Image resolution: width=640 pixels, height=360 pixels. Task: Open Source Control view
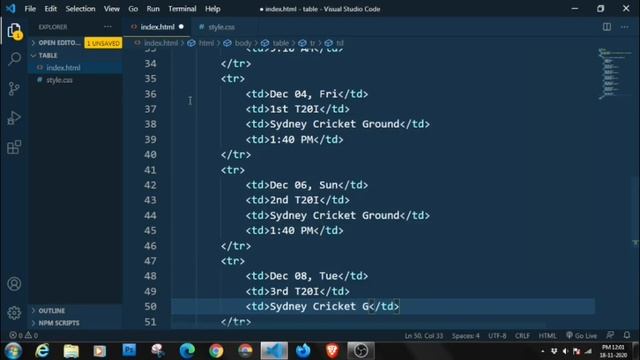[14, 89]
